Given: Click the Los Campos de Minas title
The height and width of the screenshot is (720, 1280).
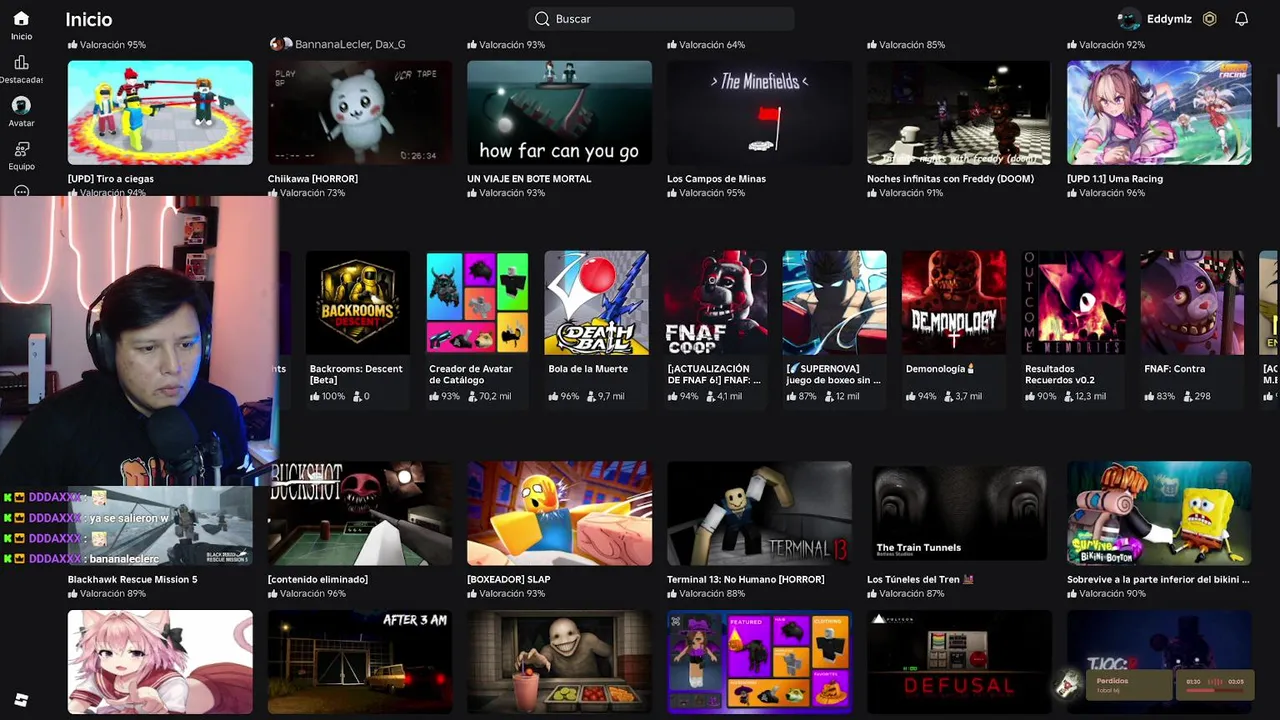Looking at the screenshot, I should [x=716, y=179].
